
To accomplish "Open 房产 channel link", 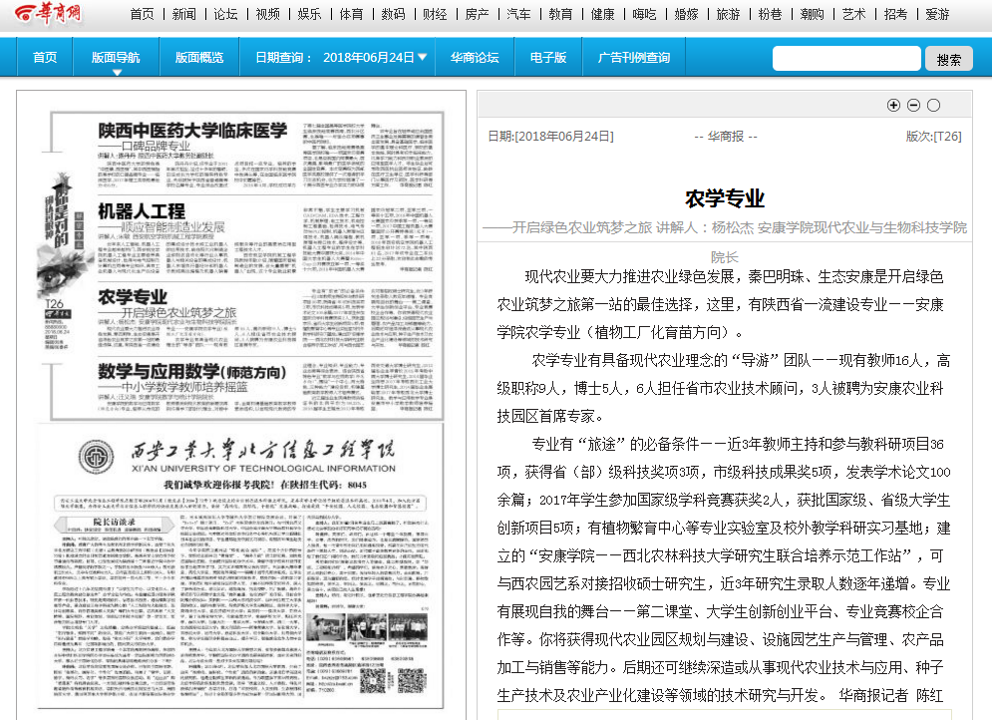I will (477, 14).
